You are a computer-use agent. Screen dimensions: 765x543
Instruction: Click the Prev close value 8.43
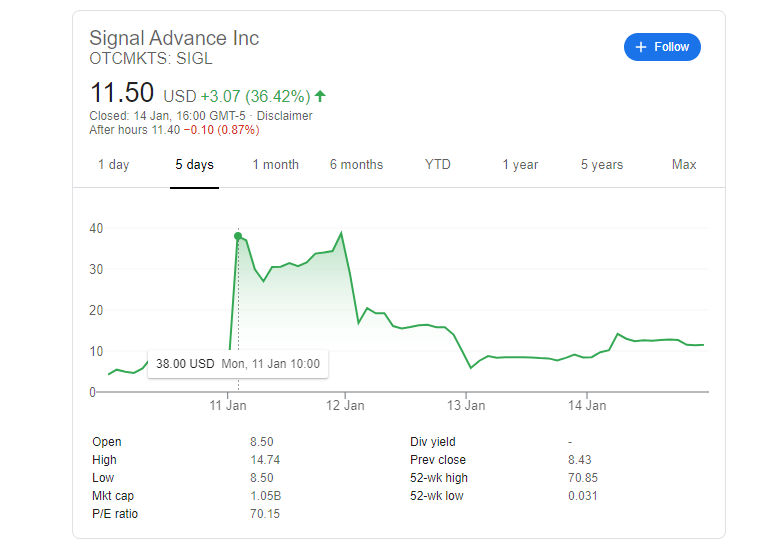pyautogui.click(x=580, y=460)
